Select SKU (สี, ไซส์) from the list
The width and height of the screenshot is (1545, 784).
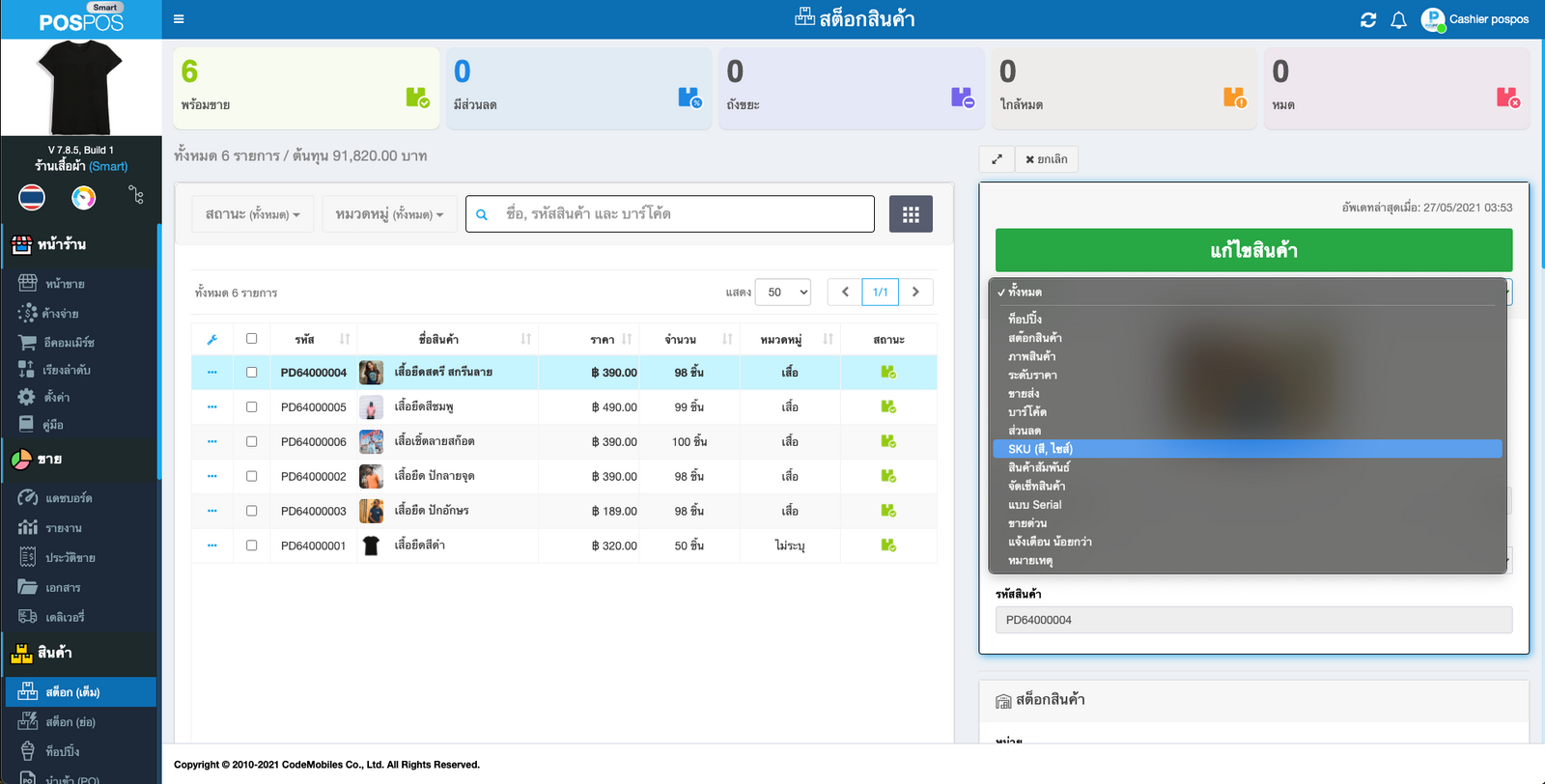pyautogui.click(x=1040, y=449)
